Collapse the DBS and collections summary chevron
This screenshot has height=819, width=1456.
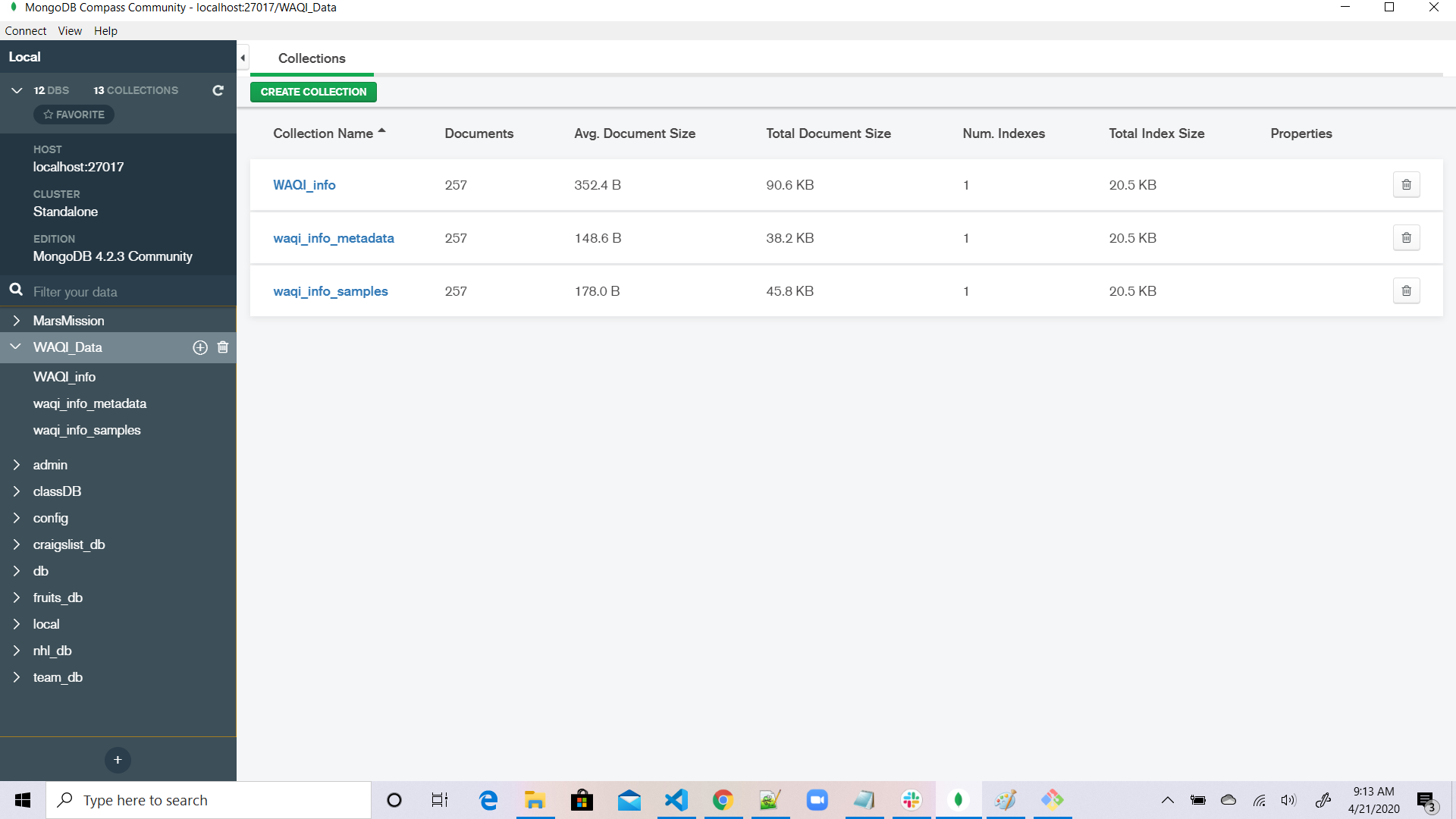17,90
